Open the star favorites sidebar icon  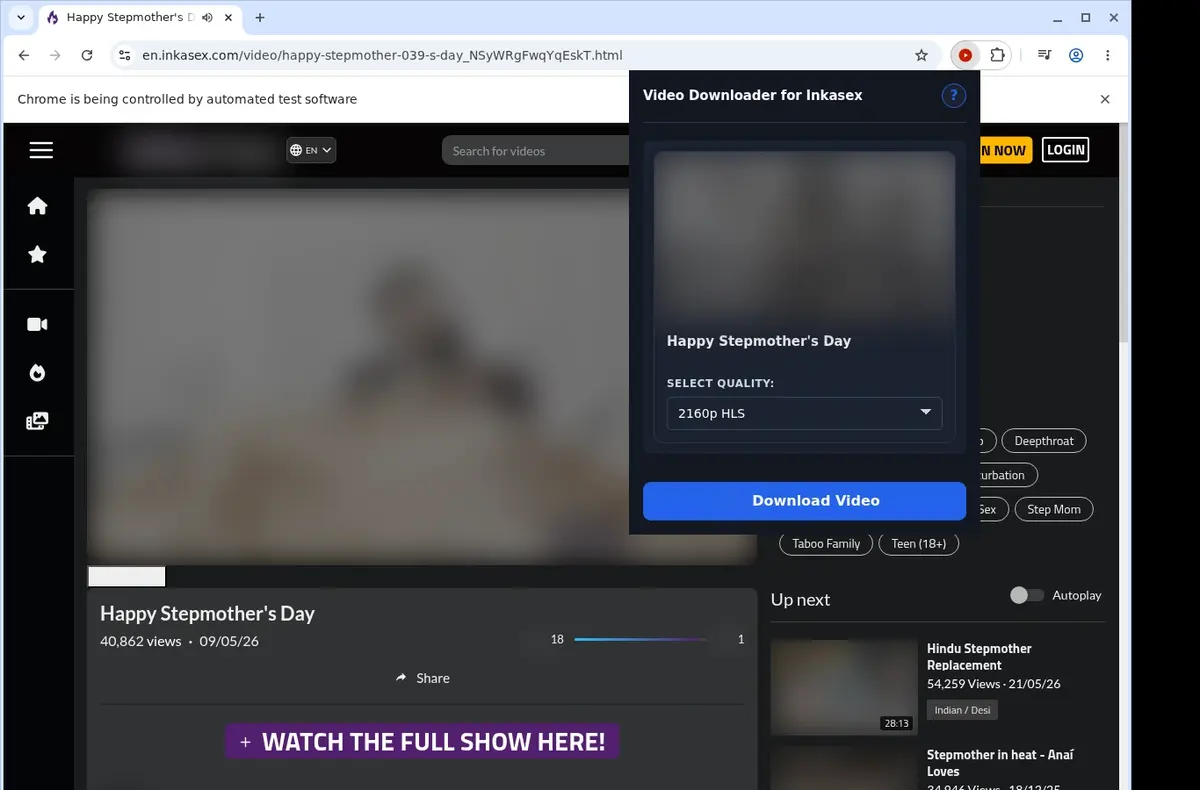37,255
